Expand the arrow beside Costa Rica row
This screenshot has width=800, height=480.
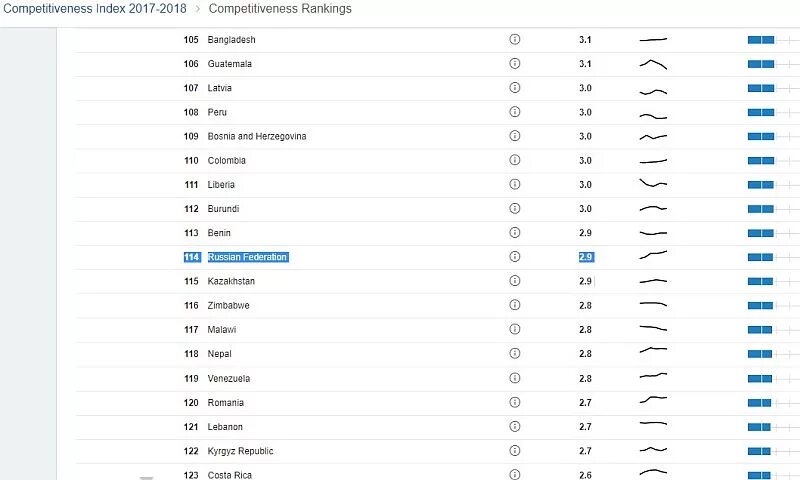click(146, 478)
